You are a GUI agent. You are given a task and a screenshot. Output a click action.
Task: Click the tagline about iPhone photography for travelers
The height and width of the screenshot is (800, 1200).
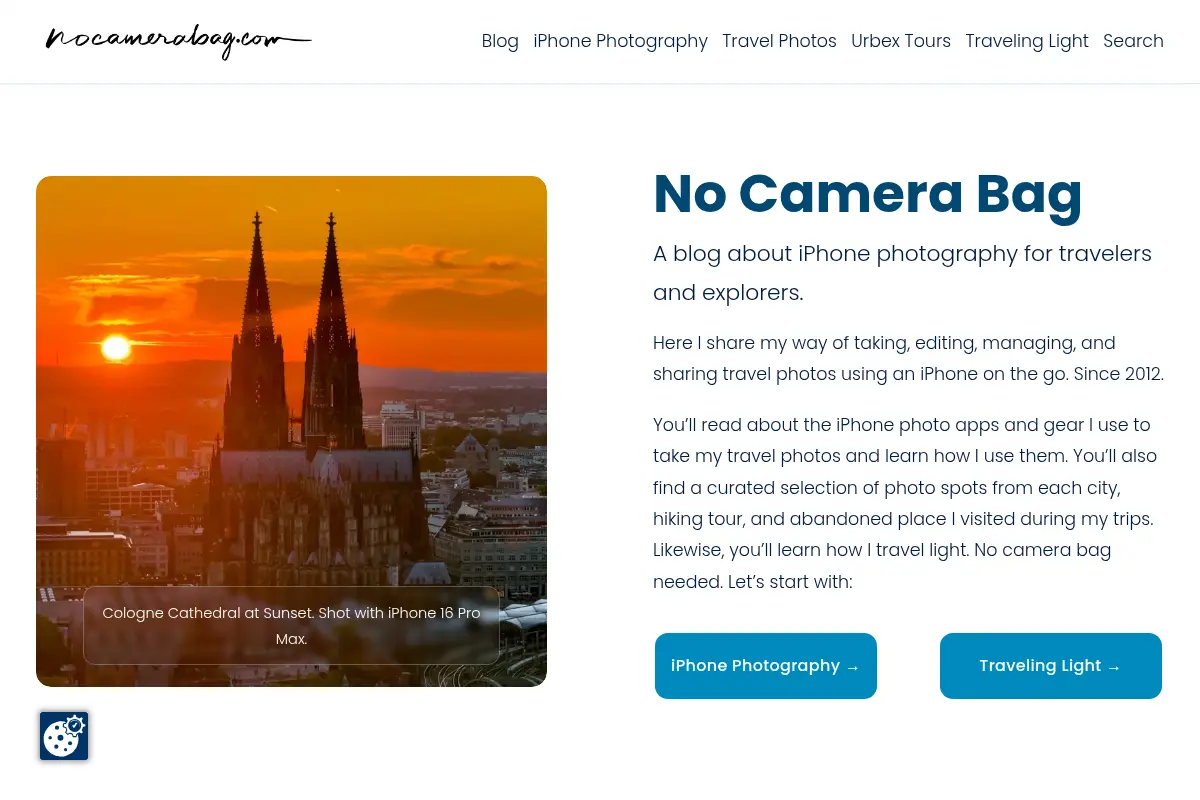[903, 273]
